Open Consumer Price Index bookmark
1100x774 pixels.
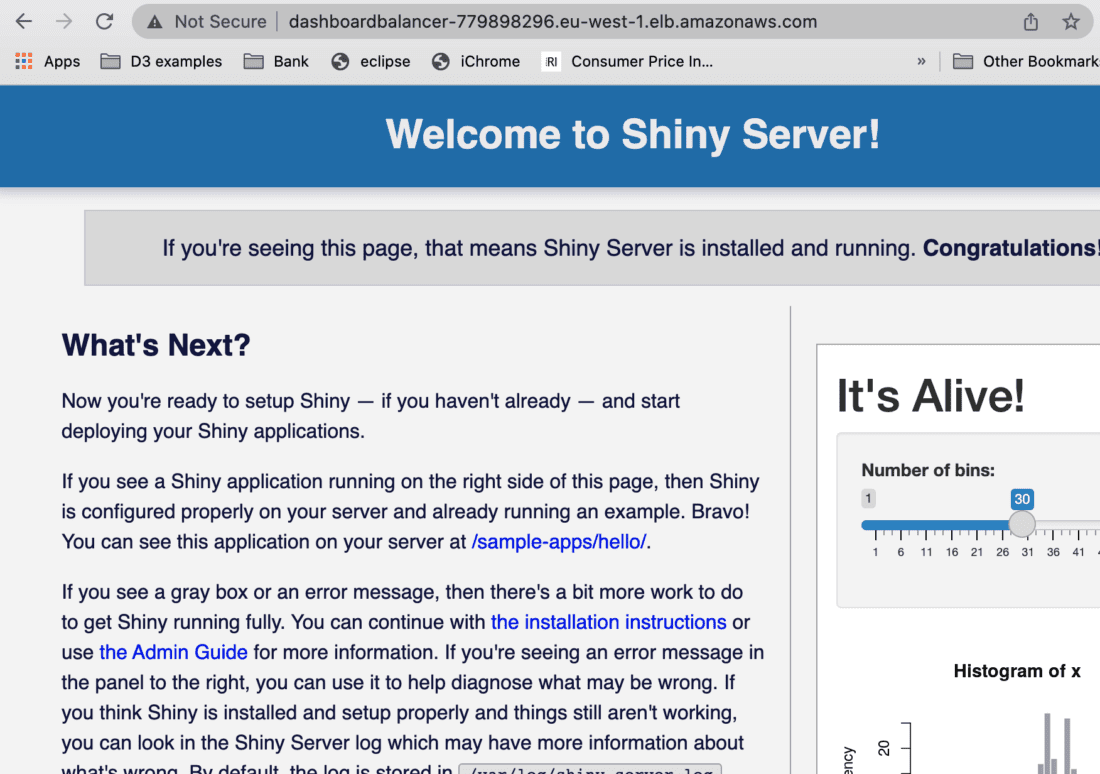point(628,61)
